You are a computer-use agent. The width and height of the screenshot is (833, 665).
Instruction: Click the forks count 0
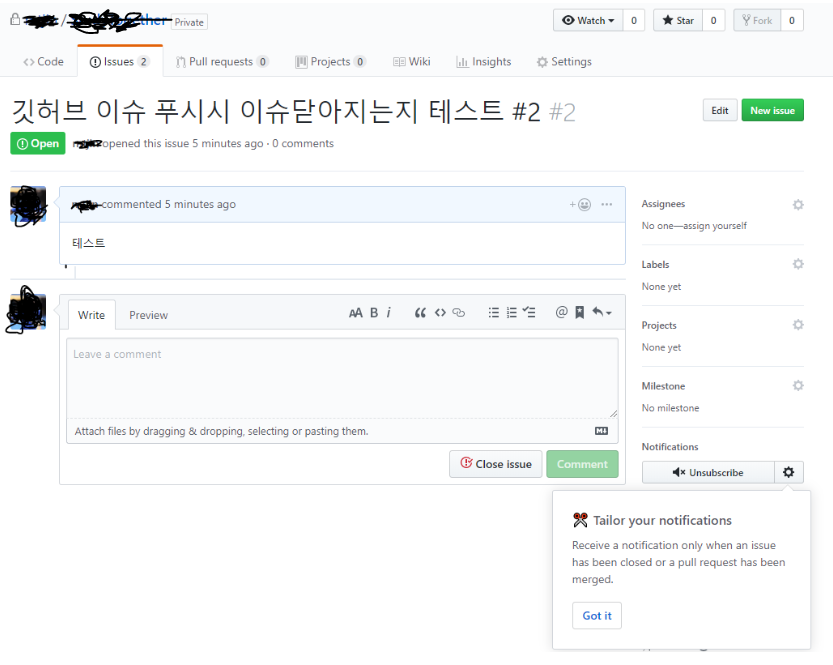[x=792, y=20]
